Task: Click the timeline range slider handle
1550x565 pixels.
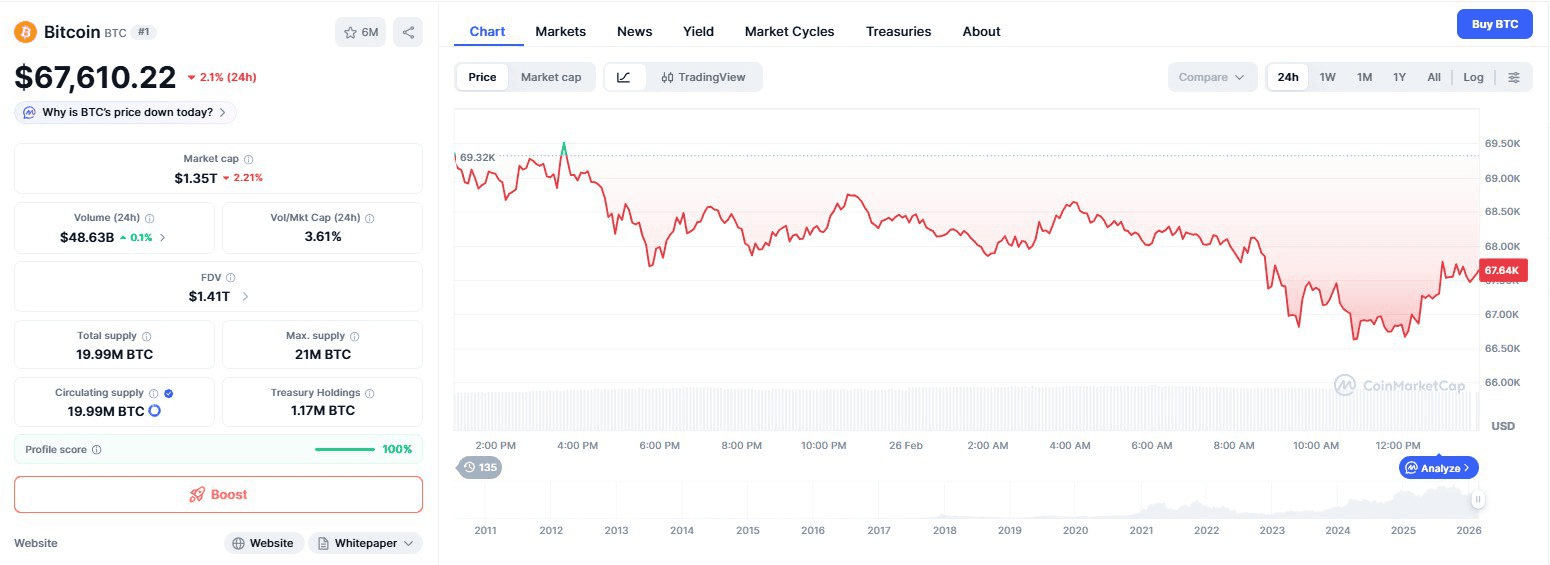Action: pyautogui.click(x=1478, y=499)
